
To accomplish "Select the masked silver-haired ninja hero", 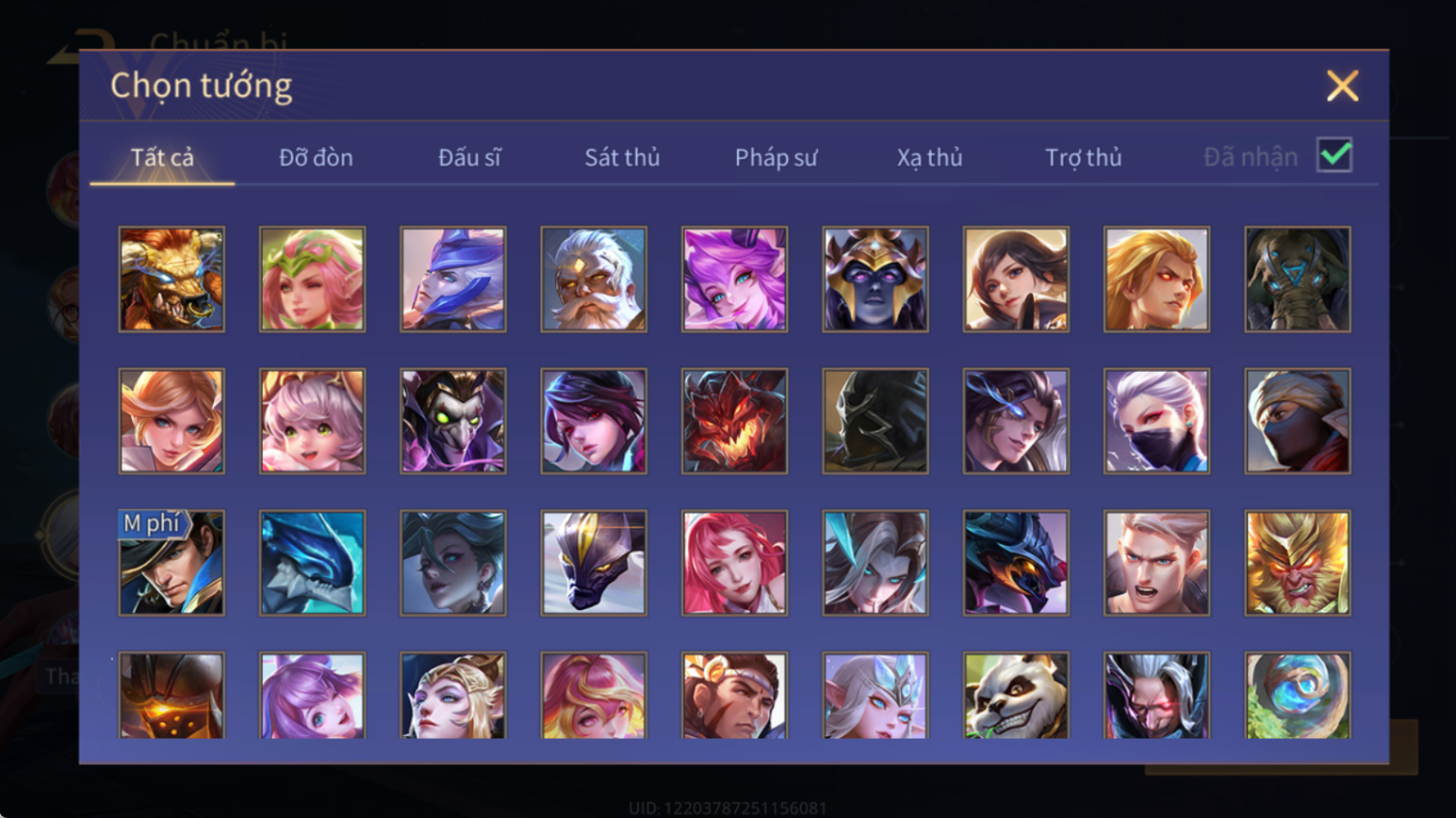I will [1156, 421].
